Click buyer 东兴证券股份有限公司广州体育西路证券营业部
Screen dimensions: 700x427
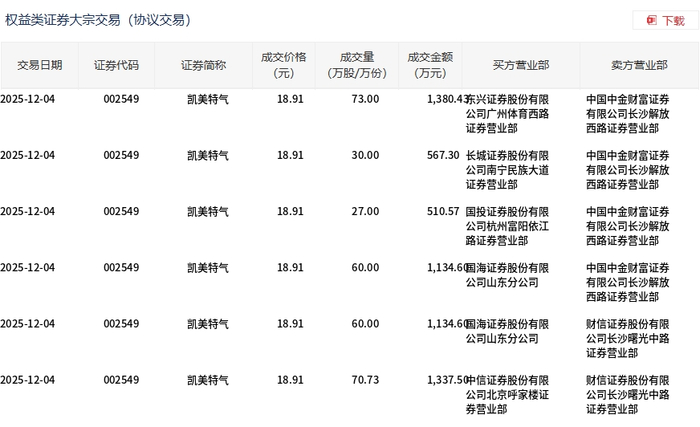point(507,114)
